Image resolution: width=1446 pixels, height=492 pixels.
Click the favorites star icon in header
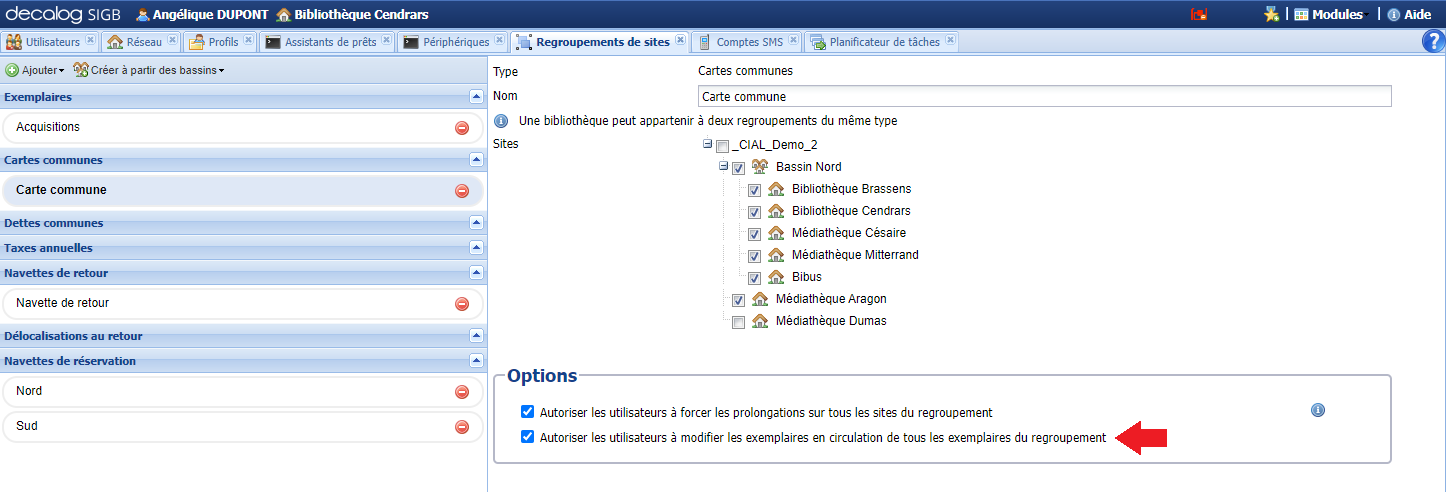[x=1271, y=14]
